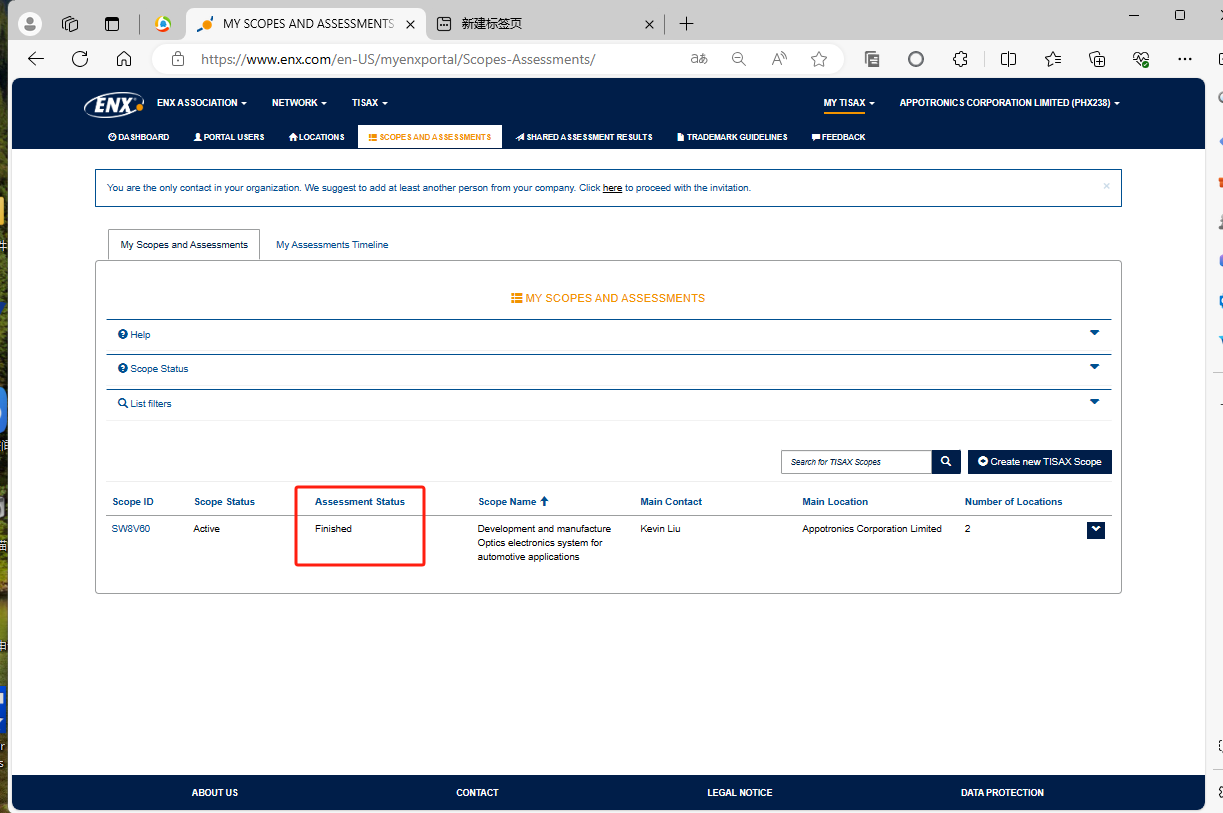Open browser essentials heart icon
Image resolution: width=1223 pixels, height=813 pixels.
click(1141, 59)
